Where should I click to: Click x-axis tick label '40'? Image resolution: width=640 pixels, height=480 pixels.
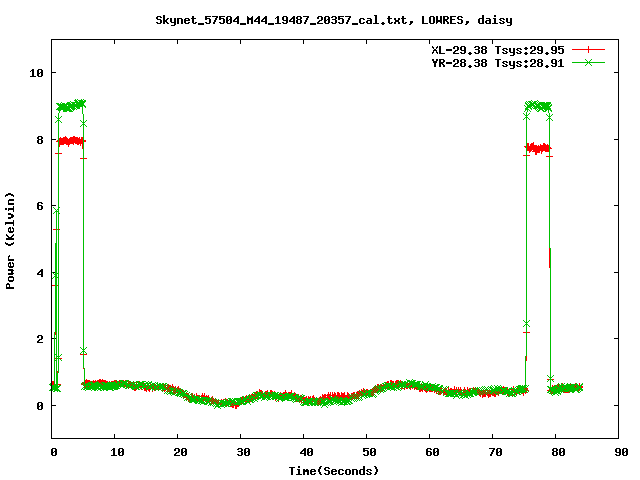pyautogui.click(x=306, y=452)
